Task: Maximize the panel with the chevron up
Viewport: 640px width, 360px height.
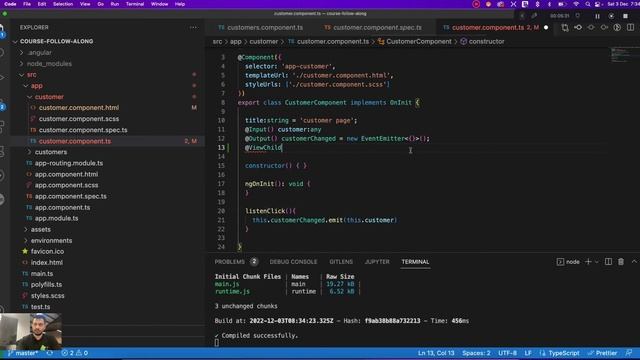Action: pos(634,262)
